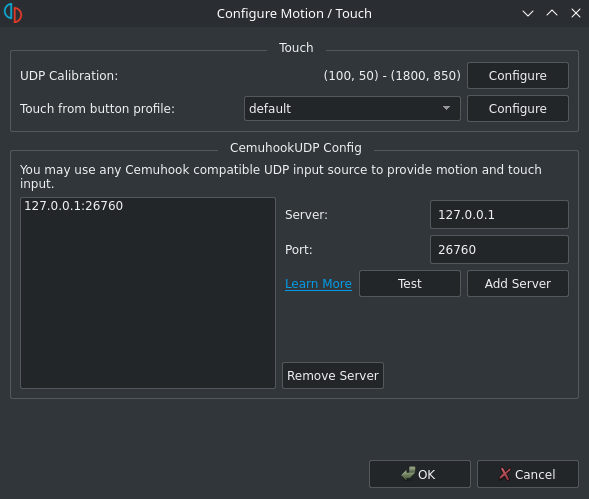Select 127.0.0.1:26760 in the server list
This screenshot has height=499, width=589.
(x=74, y=206)
